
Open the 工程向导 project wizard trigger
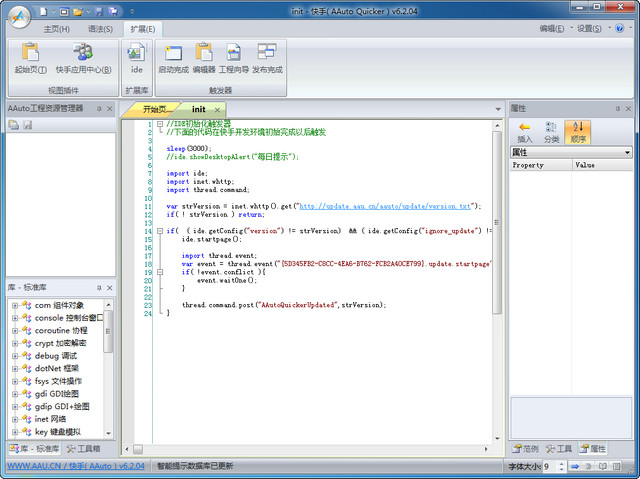pos(234,58)
